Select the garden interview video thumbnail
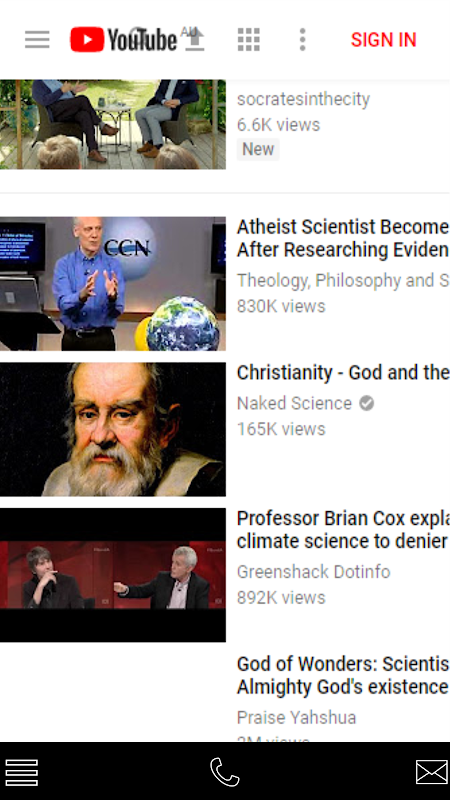 pos(113,124)
